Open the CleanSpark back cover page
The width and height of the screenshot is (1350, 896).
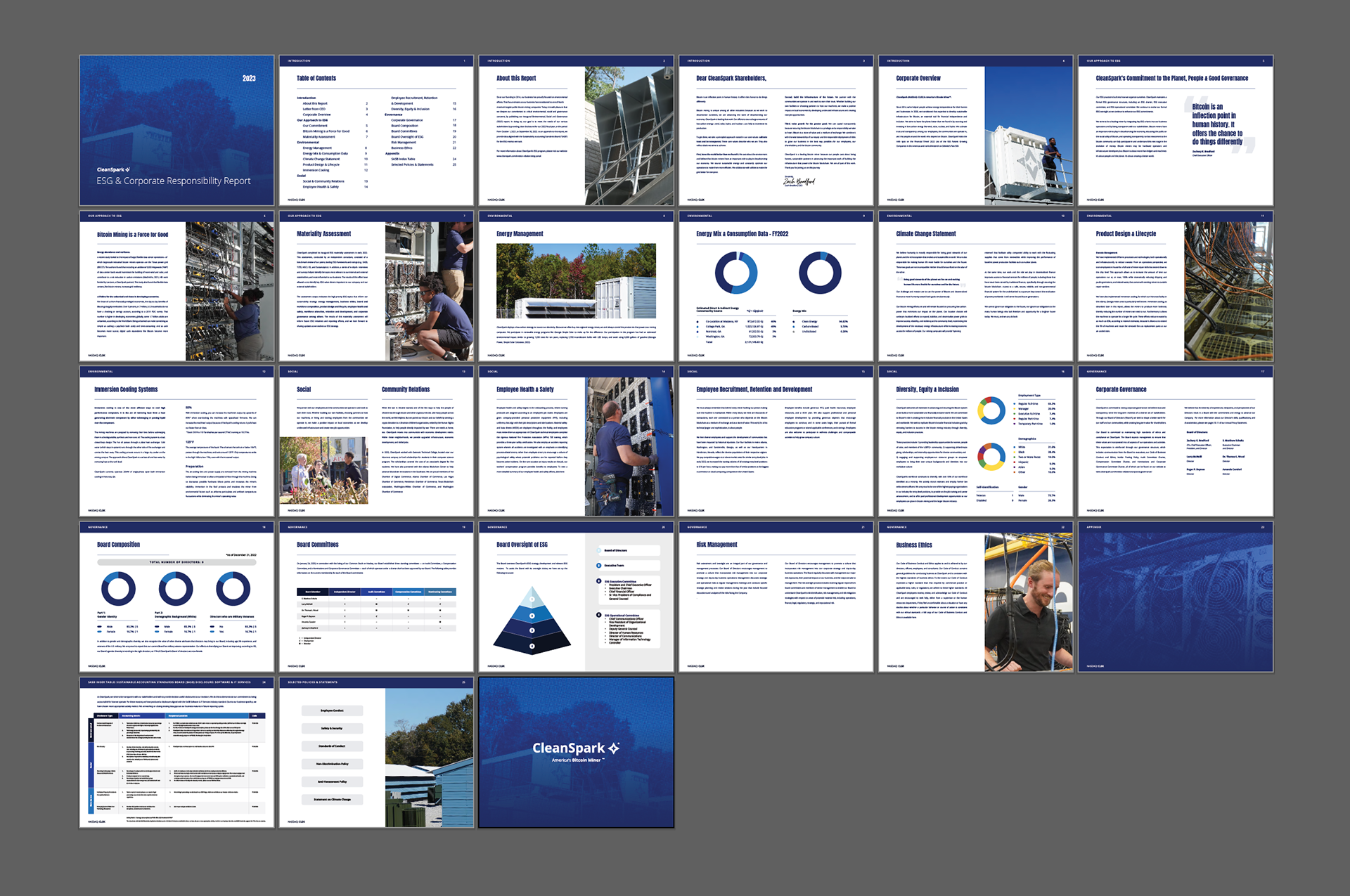click(576, 752)
